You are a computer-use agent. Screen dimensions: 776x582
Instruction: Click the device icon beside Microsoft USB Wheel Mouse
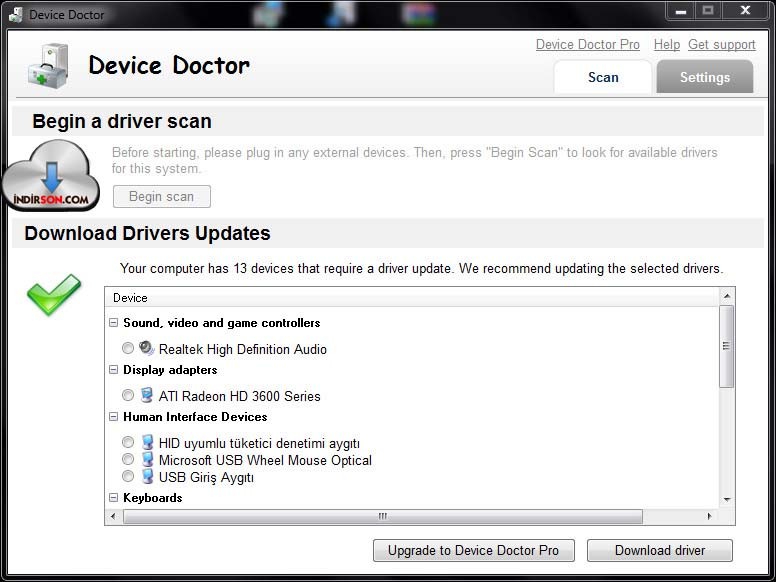(147, 459)
